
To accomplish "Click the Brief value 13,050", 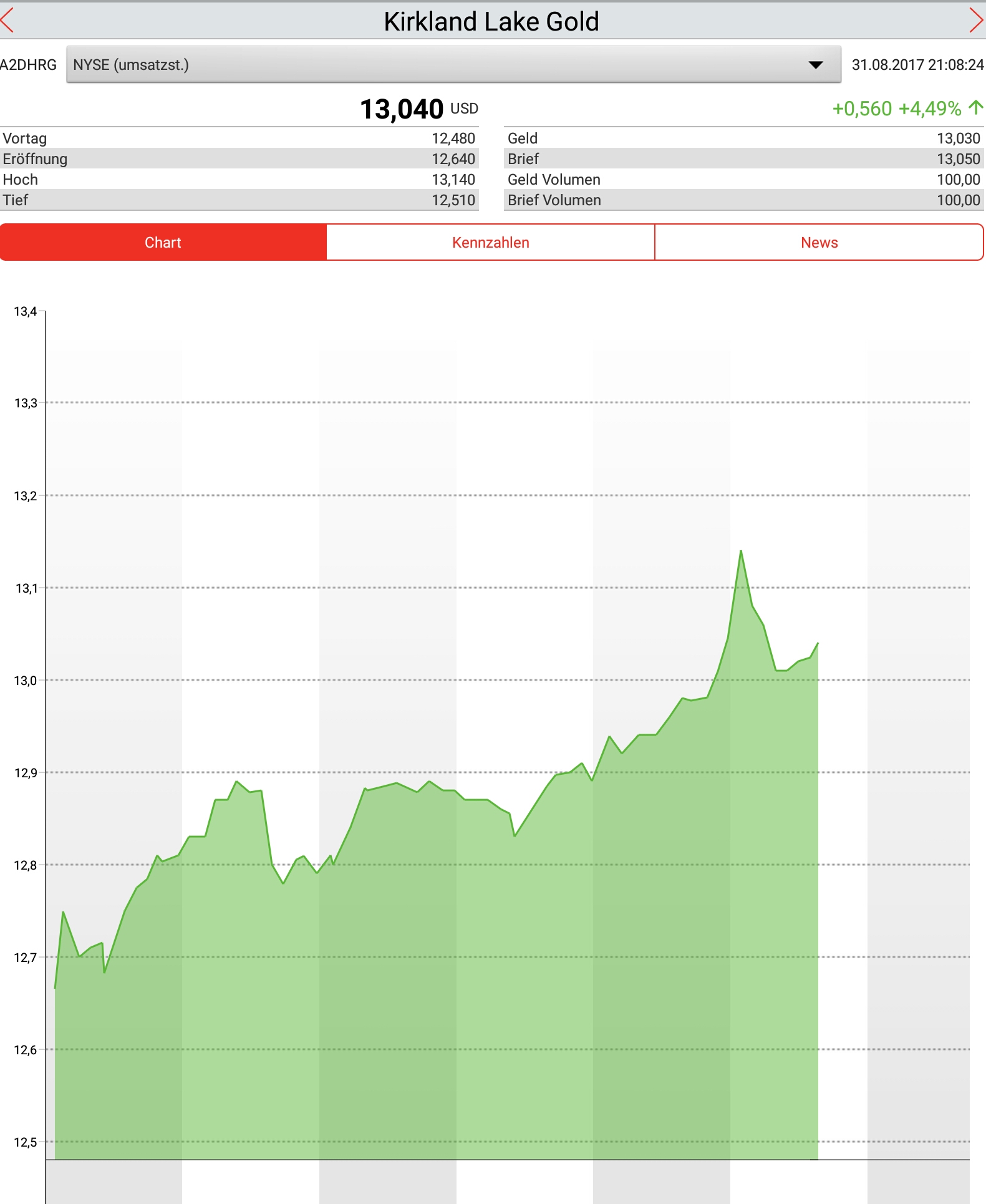I will 959,159.
